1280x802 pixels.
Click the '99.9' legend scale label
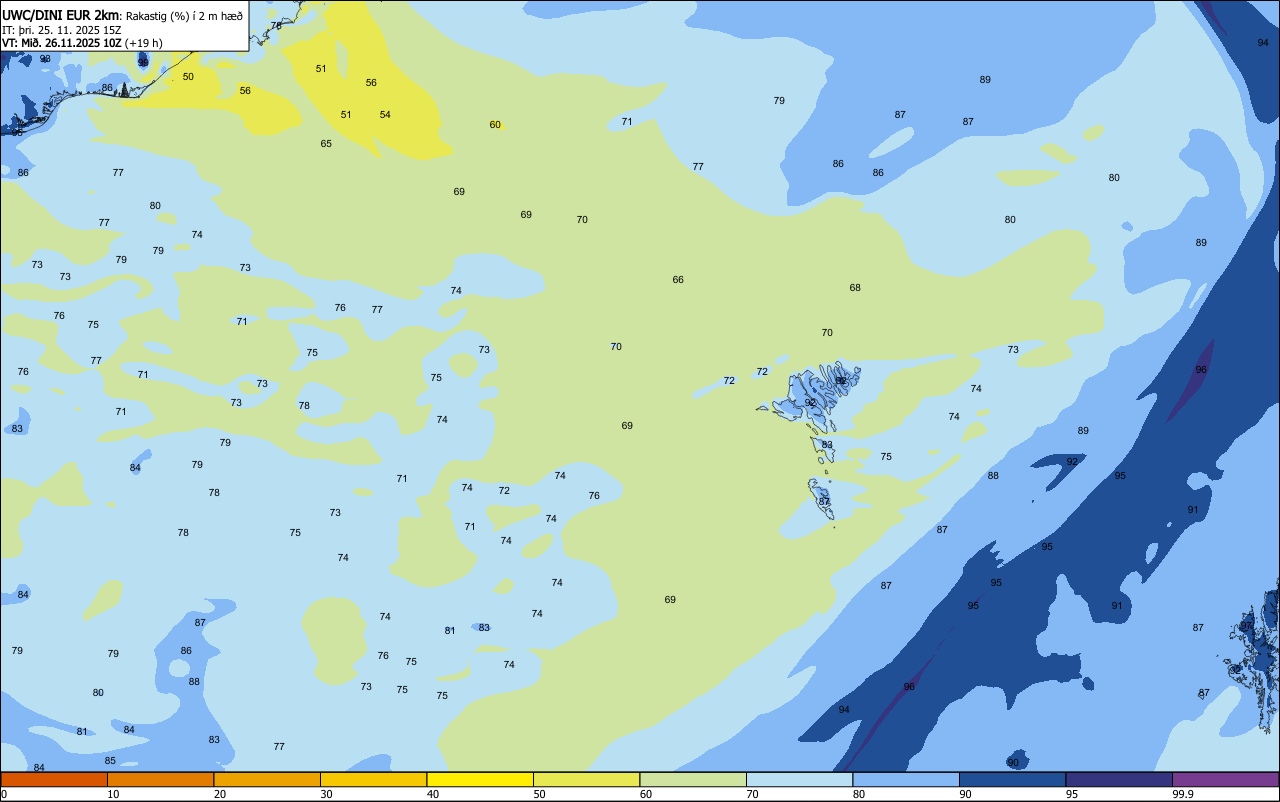tap(1183, 794)
